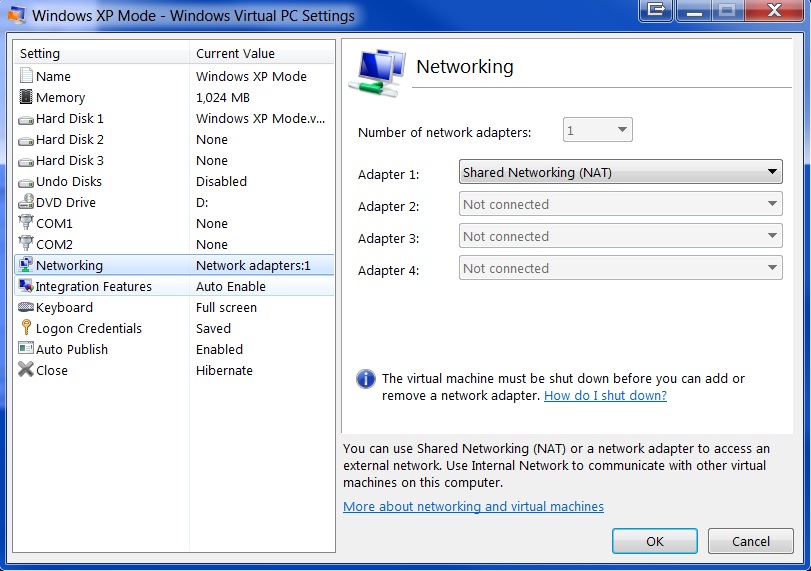Click the Enabled Auto Publish value
The image size is (811, 571).
(x=219, y=350)
